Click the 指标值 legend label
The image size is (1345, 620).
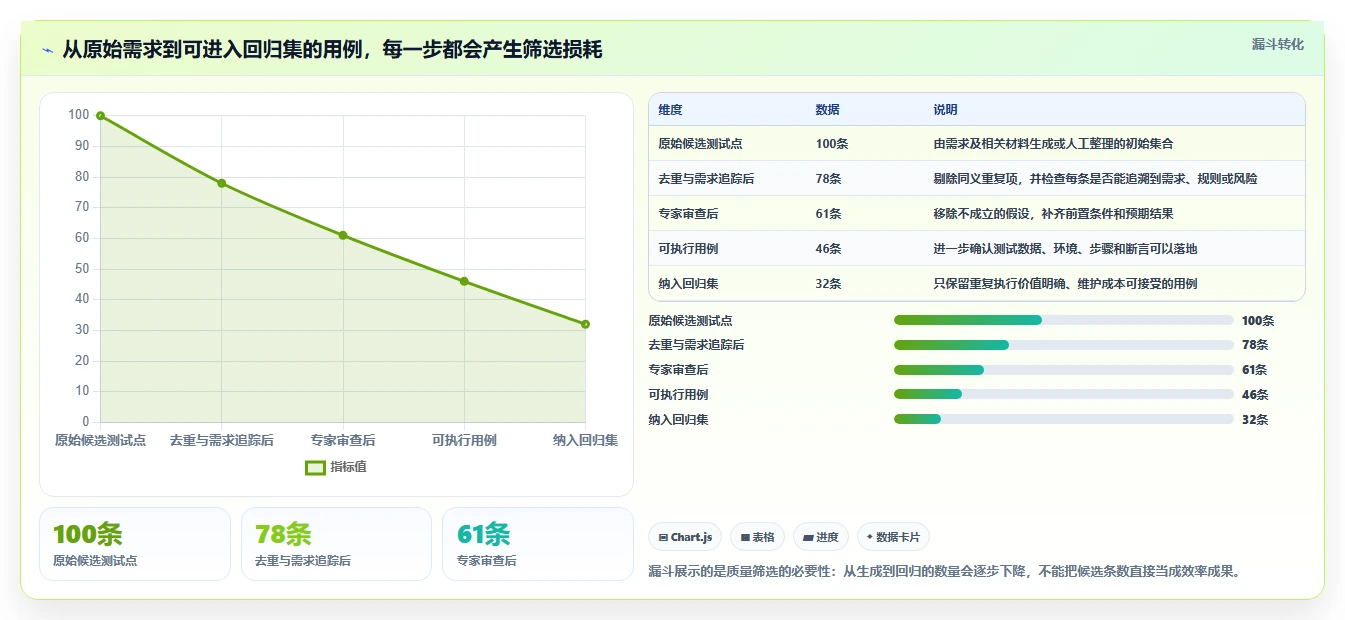[x=348, y=467]
